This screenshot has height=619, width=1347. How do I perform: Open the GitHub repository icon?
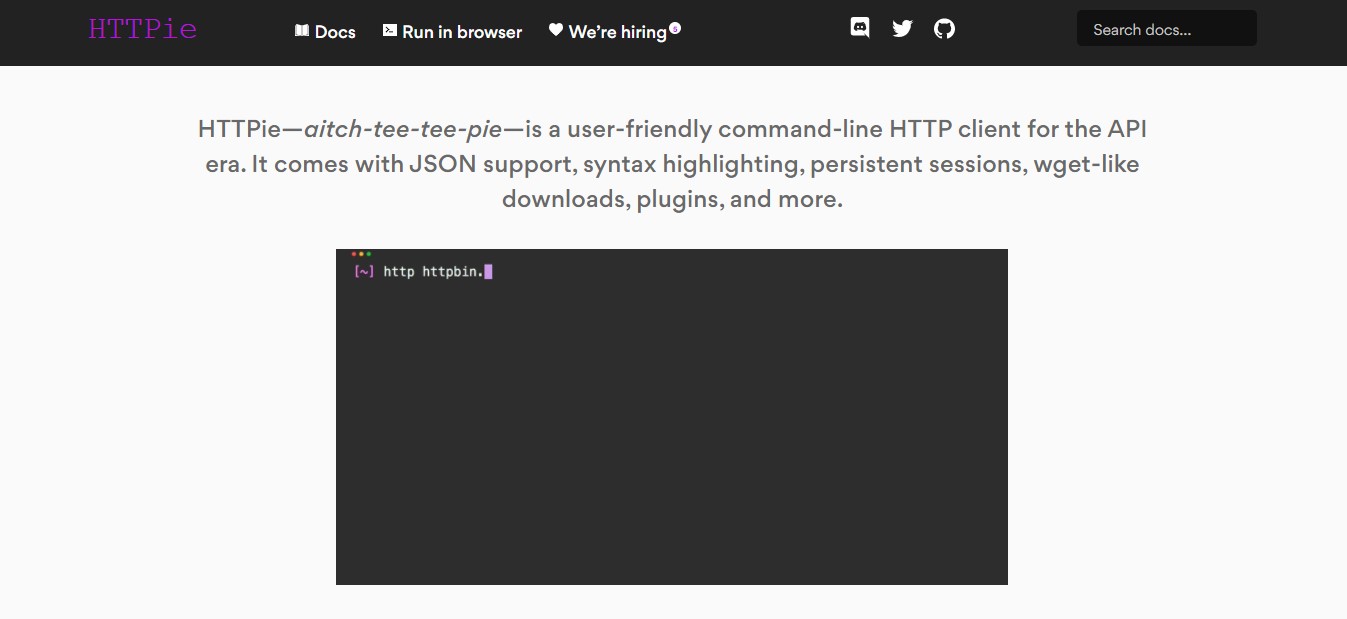coord(944,28)
